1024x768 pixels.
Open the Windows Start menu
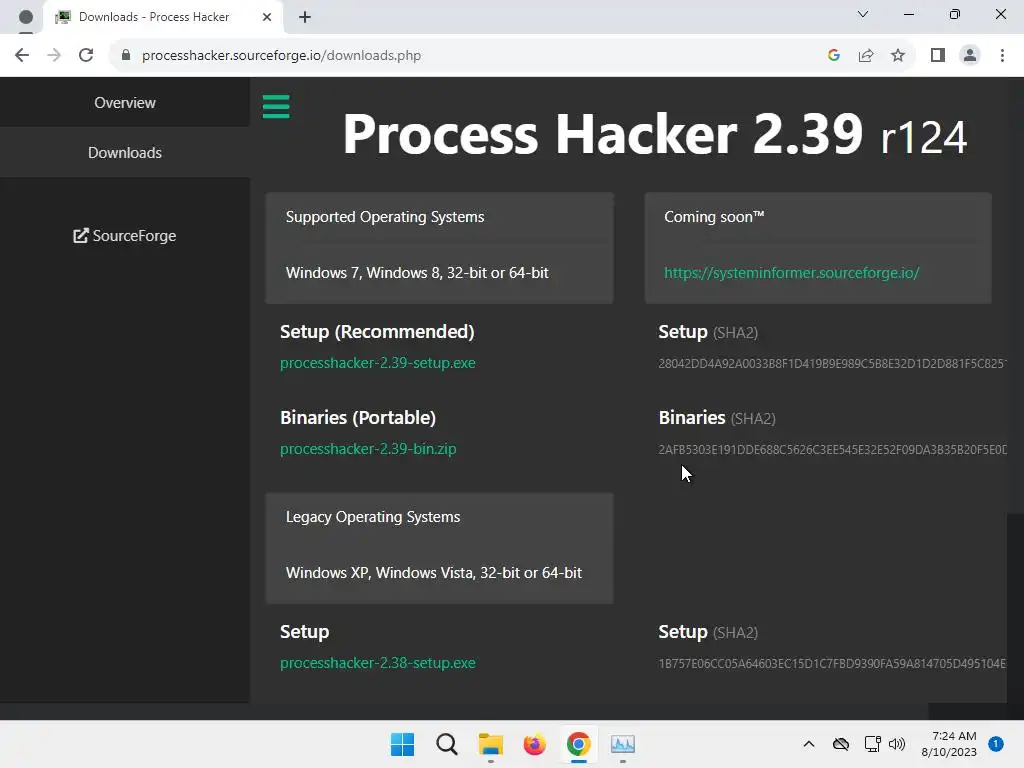coord(402,744)
